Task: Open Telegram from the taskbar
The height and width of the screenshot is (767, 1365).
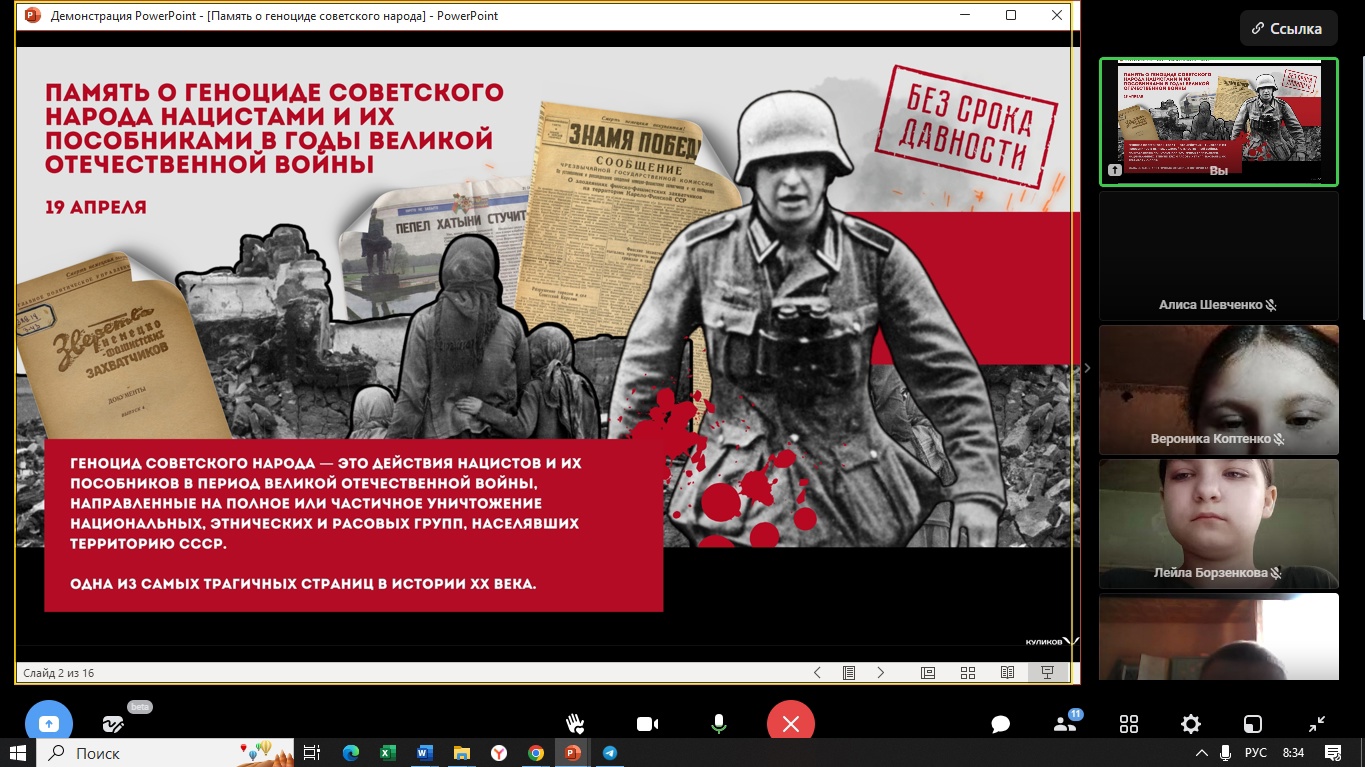Action: click(610, 752)
